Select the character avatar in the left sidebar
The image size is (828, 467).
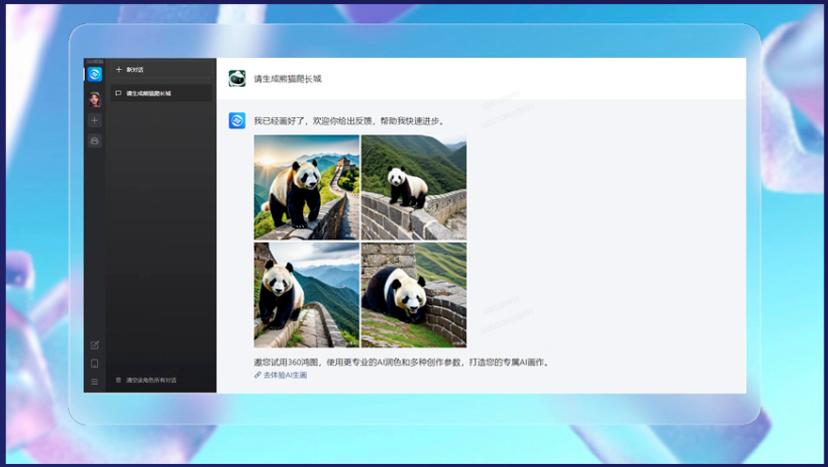pos(95,99)
